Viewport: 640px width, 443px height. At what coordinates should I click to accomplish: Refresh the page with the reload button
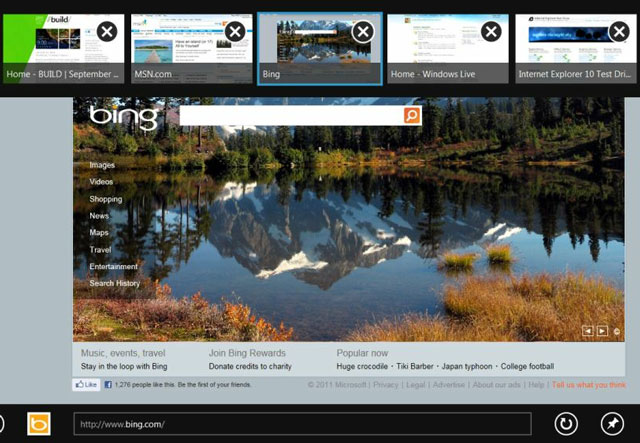(x=566, y=424)
